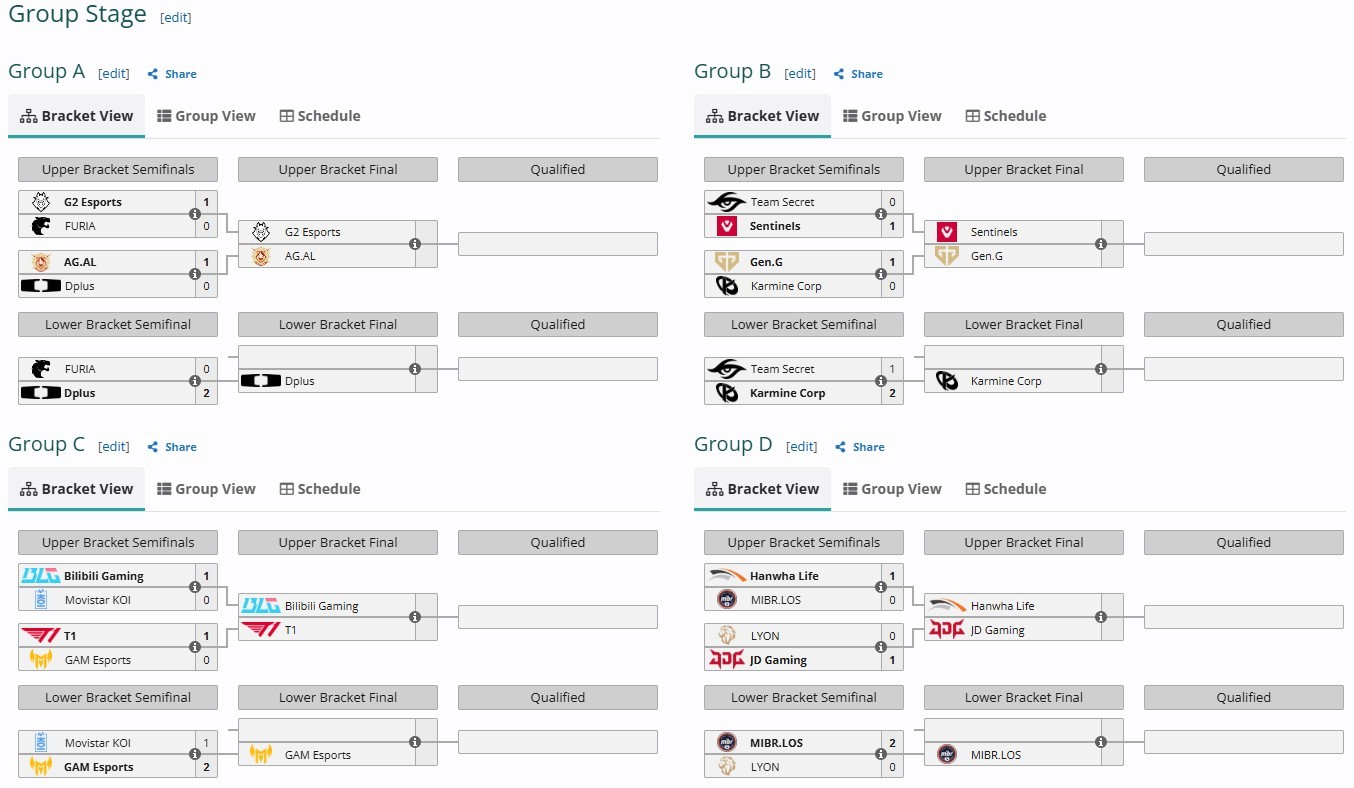This screenshot has width=1354, height=788.
Task: Click Bilibili Gaming team name in semifinals
Action: [x=104, y=576]
